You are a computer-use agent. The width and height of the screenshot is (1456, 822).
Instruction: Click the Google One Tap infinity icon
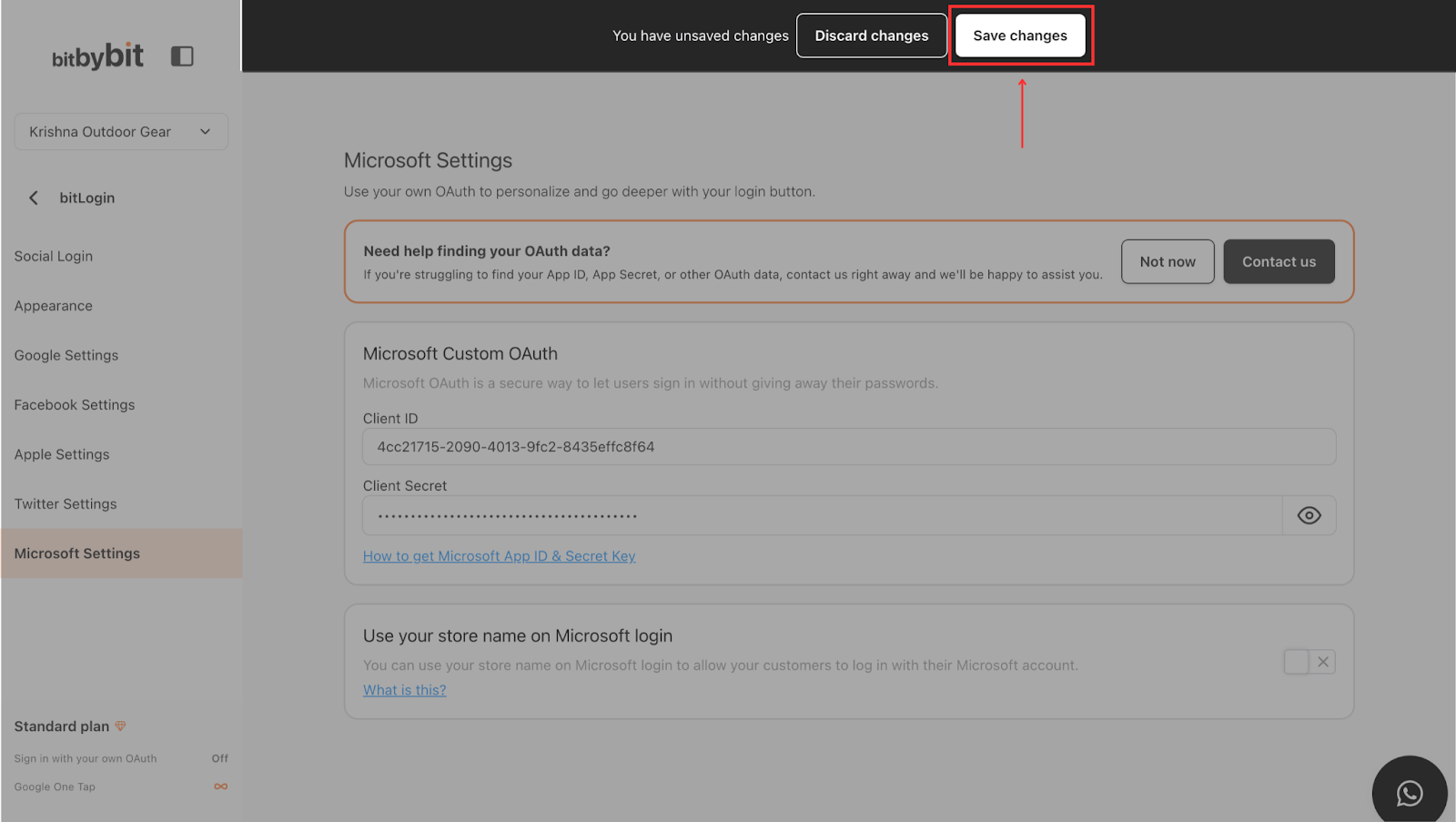(220, 786)
